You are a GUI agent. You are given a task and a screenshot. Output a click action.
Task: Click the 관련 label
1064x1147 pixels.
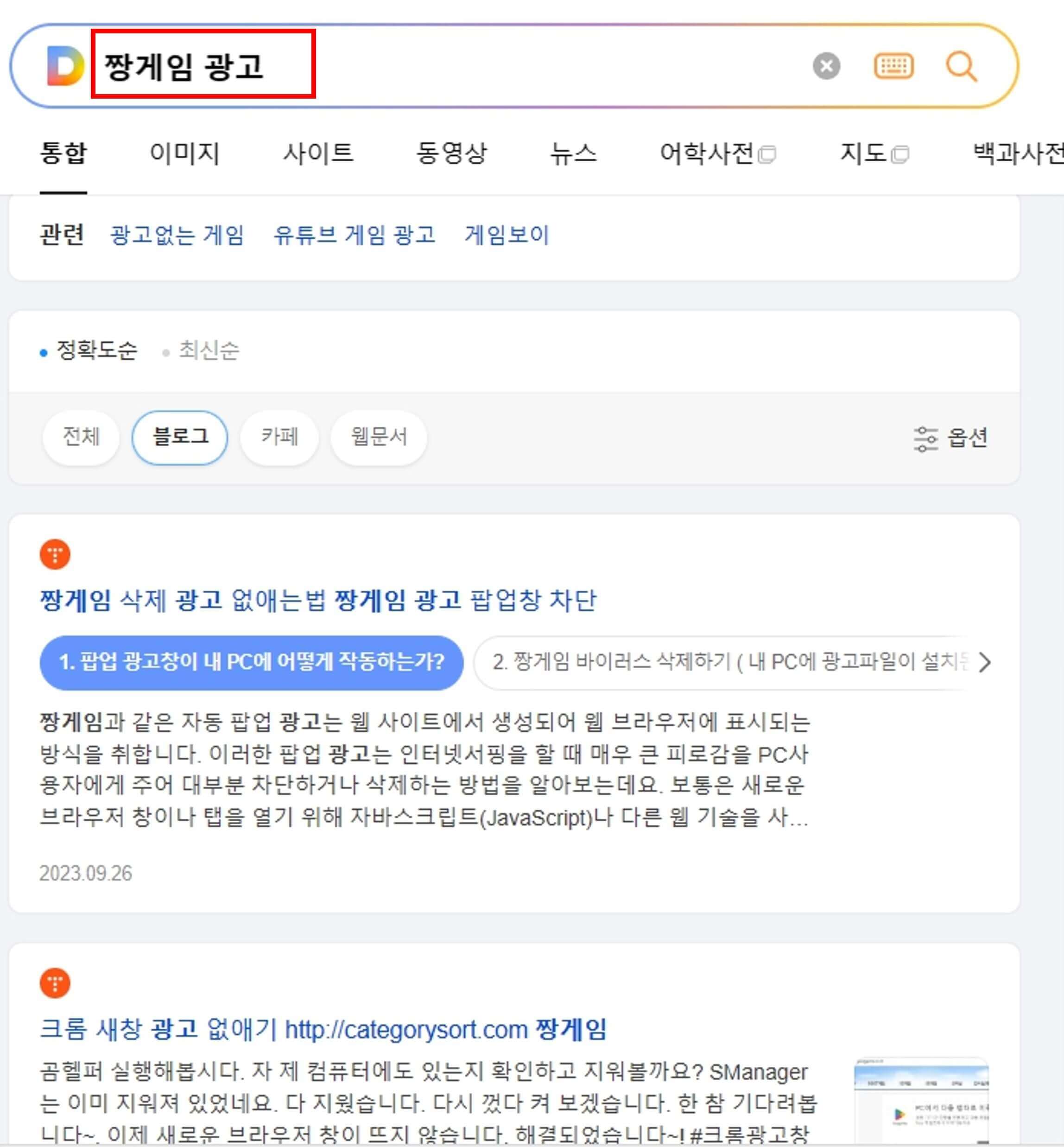pyautogui.click(x=62, y=235)
